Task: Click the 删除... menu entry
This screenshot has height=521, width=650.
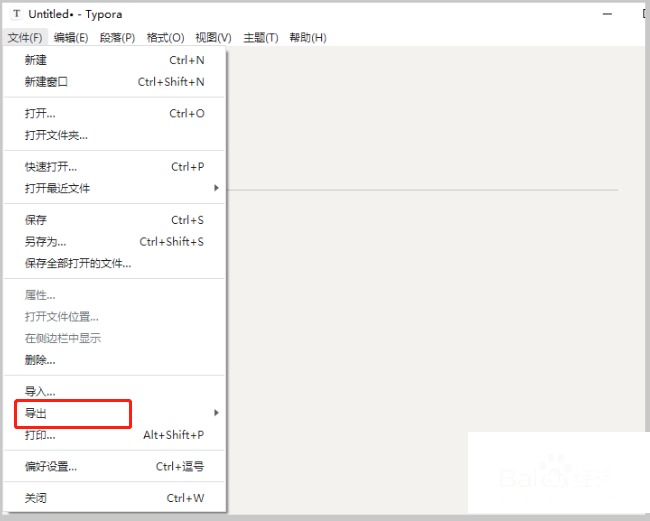Action: tap(114, 360)
